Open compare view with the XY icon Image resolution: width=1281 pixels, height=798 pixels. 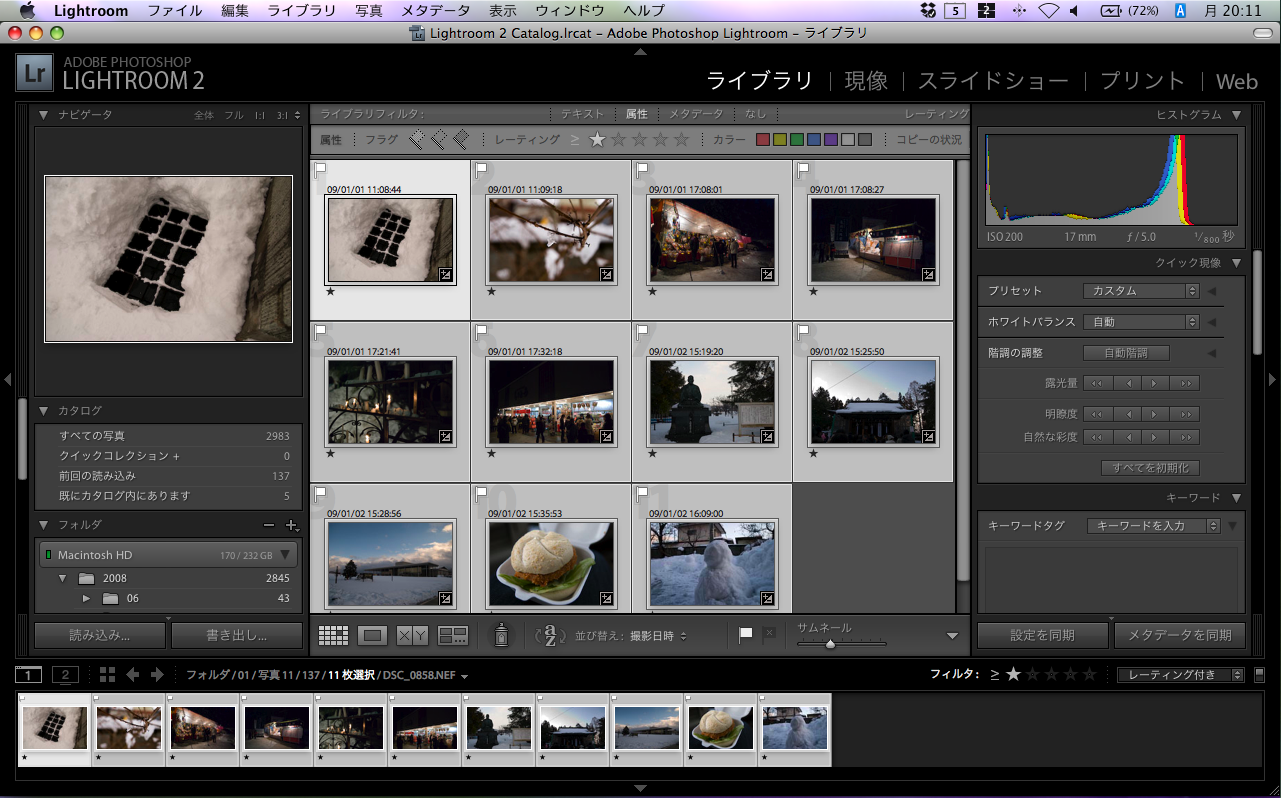[x=412, y=635]
